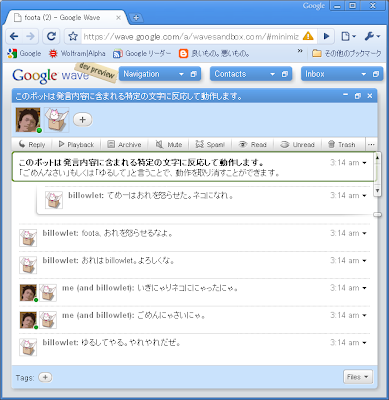Image resolution: width=389 pixels, height=400 pixels.
Task: Close the foota Google Wave tab
Action: 118,18
